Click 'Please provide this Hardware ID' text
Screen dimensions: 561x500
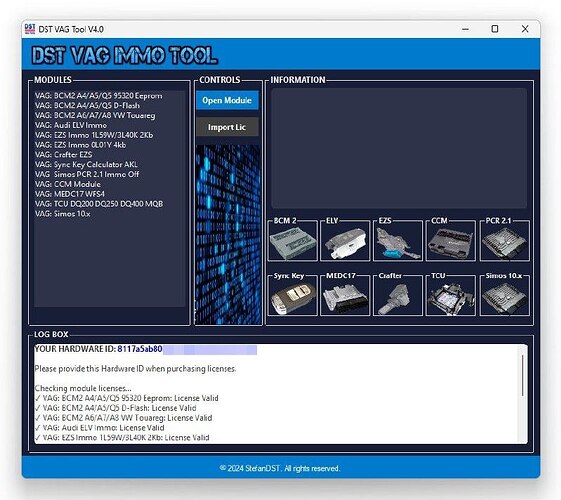click(x=135, y=369)
